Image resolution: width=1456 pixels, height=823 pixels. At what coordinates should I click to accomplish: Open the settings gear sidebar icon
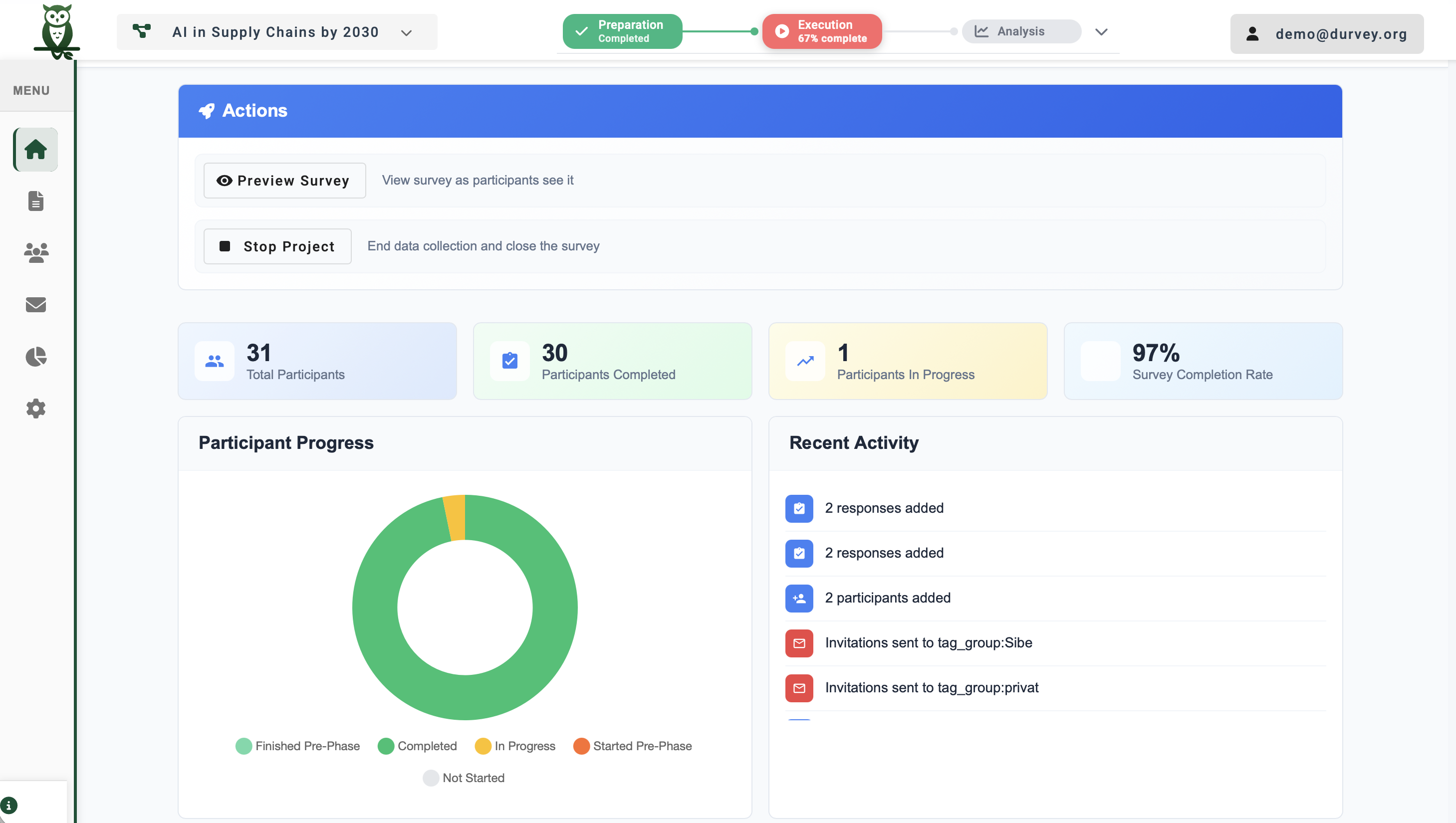coord(35,408)
